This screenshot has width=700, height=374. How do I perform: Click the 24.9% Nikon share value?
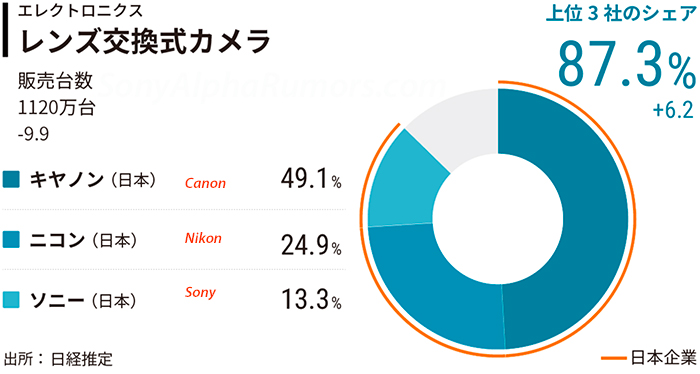311,245
